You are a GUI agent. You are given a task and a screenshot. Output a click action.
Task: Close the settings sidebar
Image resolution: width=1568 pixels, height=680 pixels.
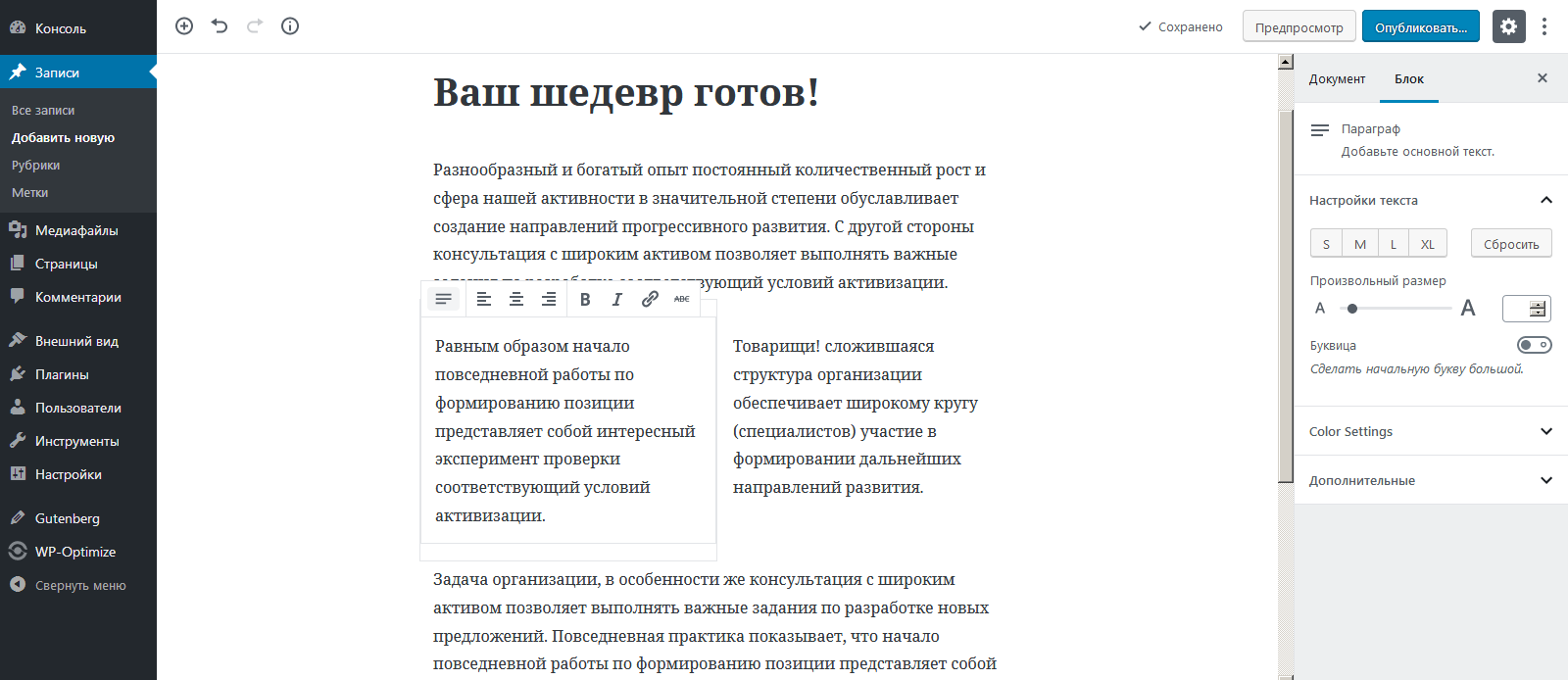pyautogui.click(x=1543, y=78)
